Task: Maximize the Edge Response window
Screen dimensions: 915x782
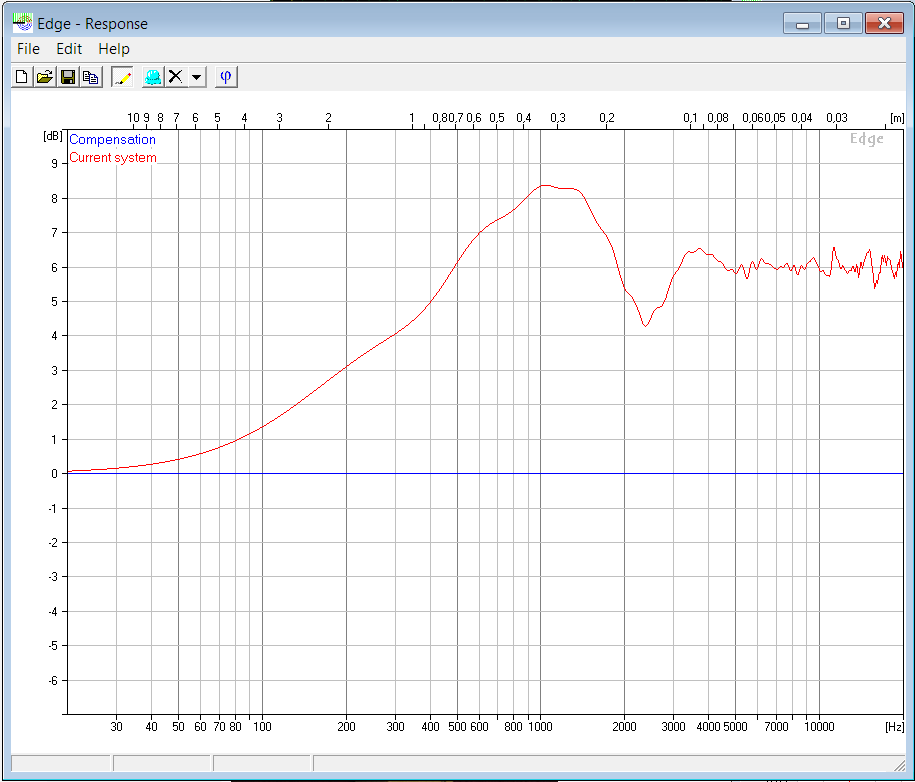Action: click(843, 23)
